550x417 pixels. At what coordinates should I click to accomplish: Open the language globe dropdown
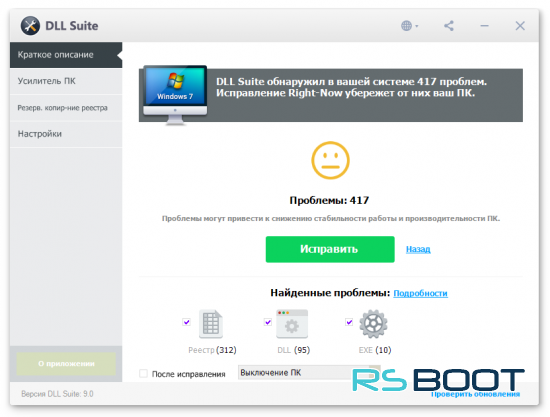(x=409, y=26)
